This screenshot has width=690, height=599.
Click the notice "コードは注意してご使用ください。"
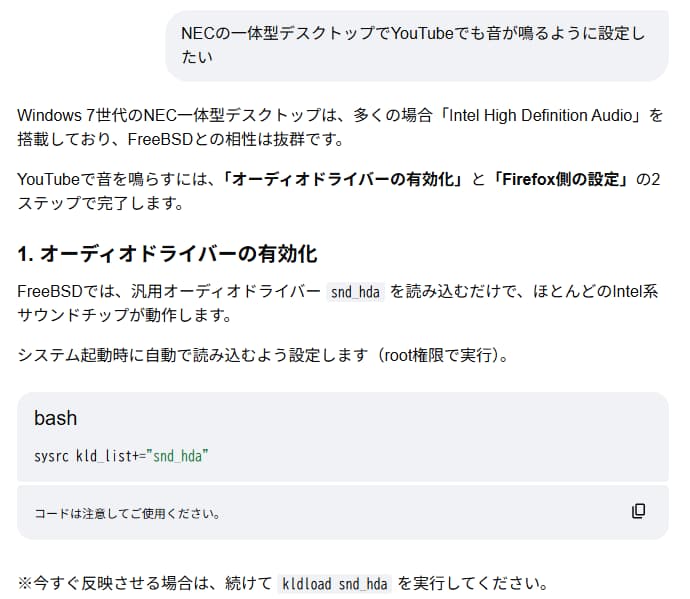(127, 513)
